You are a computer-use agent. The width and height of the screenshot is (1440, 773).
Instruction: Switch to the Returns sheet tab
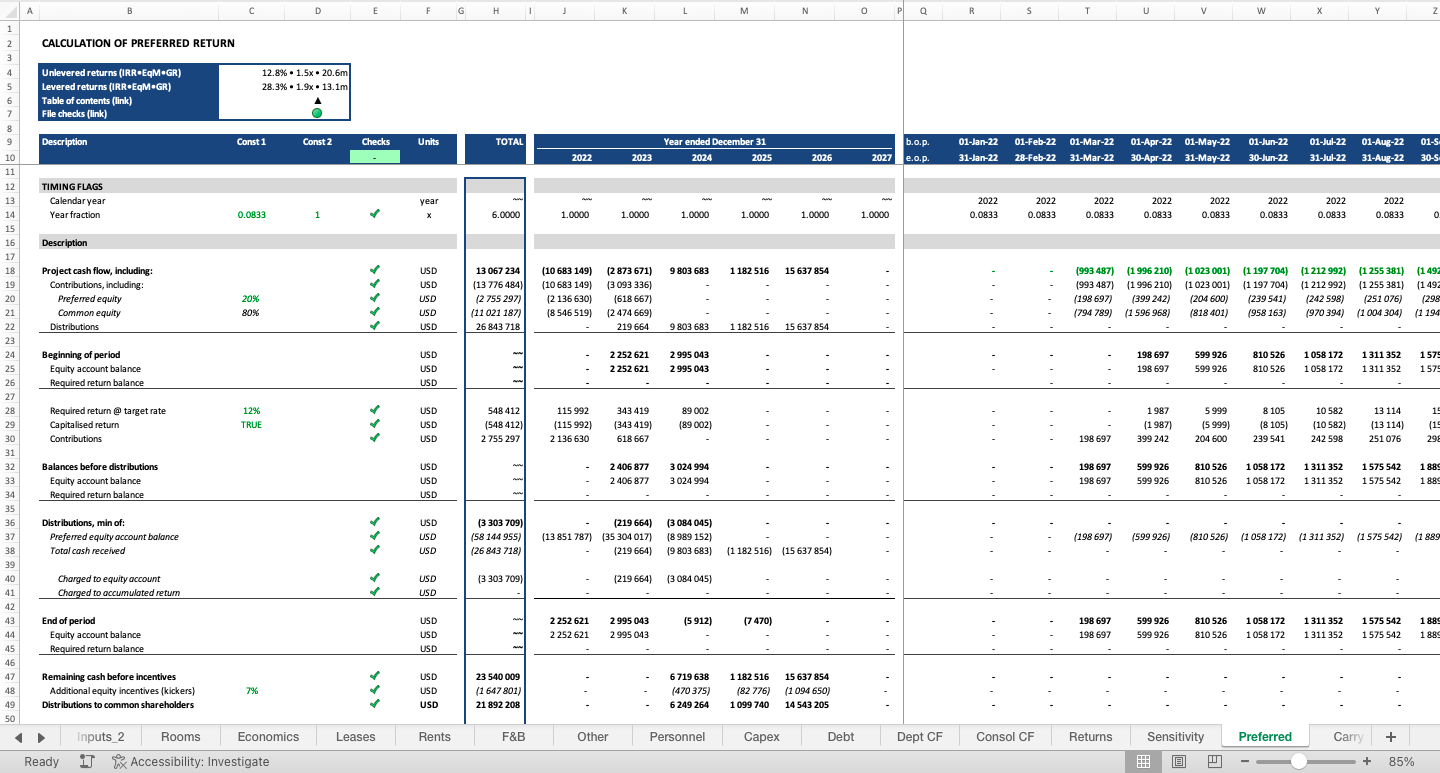tap(1091, 737)
